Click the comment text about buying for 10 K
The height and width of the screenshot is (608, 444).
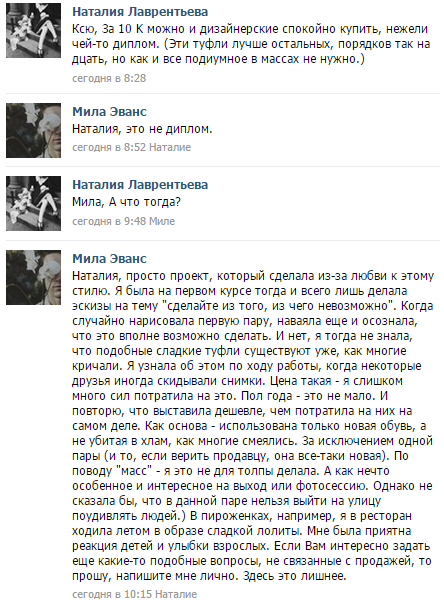point(251,44)
